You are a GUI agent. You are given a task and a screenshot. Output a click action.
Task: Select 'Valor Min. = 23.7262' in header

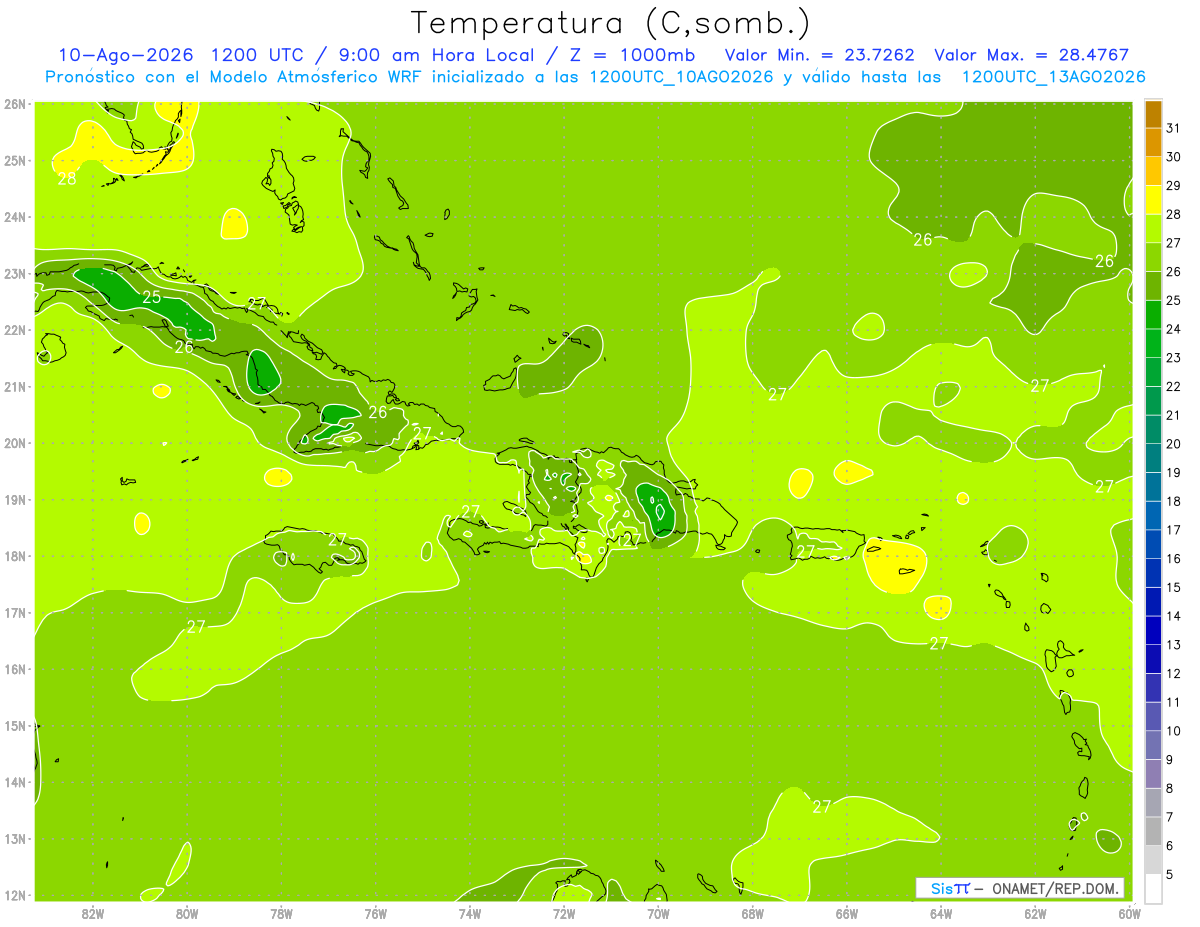(x=819, y=55)
